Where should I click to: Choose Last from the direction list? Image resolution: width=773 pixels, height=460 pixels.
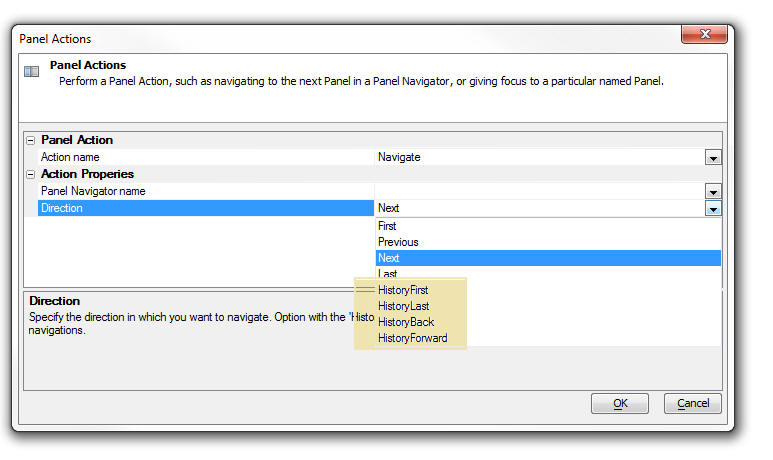[x=548, y=274]
